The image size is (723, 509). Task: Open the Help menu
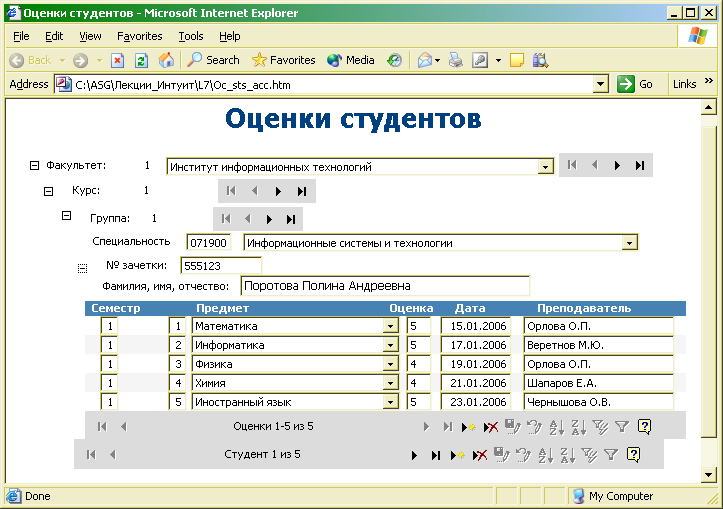pos(230,36)
